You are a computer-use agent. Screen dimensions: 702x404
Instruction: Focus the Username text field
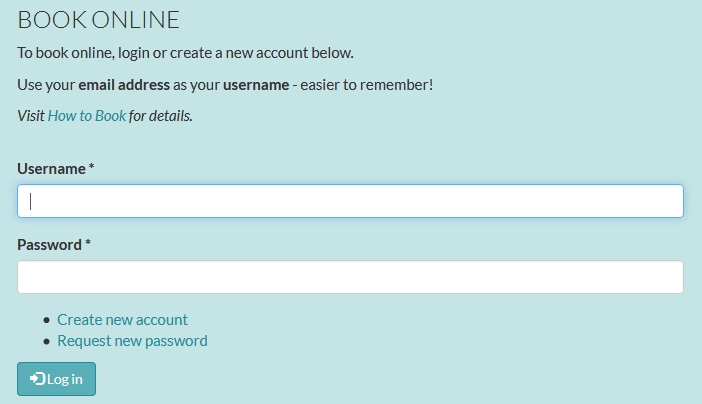coord(350,201)
